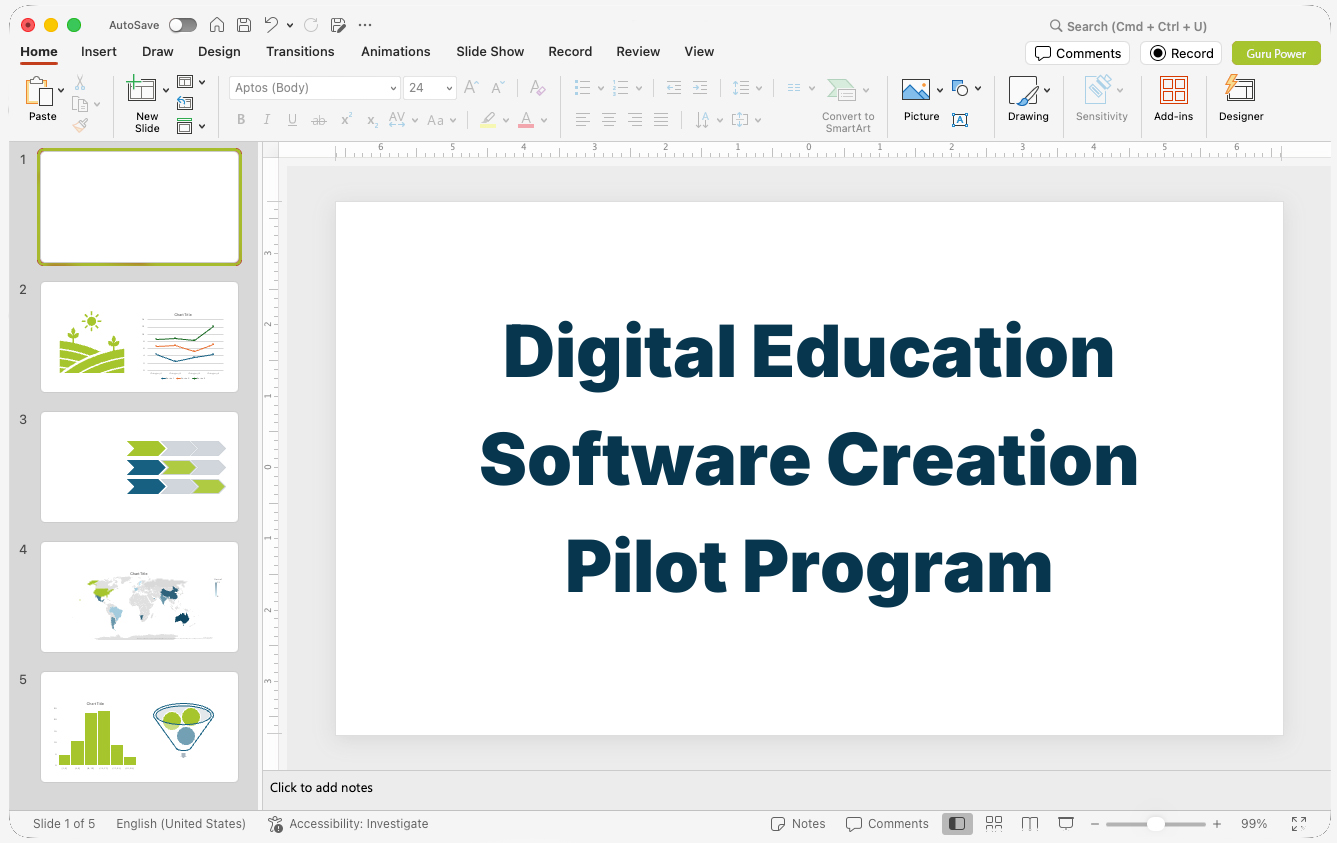Check Accessibility: Investigate in status bar

(348, 824)
